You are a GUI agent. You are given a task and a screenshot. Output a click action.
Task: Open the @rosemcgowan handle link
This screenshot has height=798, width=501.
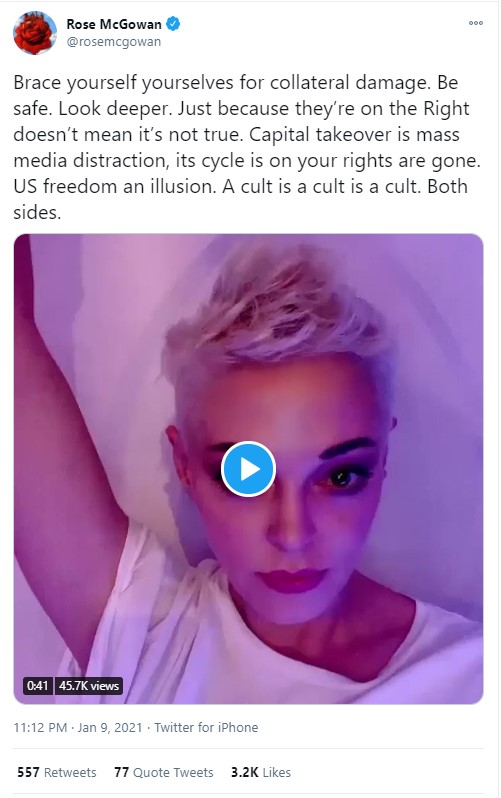[x=114, y=42]
